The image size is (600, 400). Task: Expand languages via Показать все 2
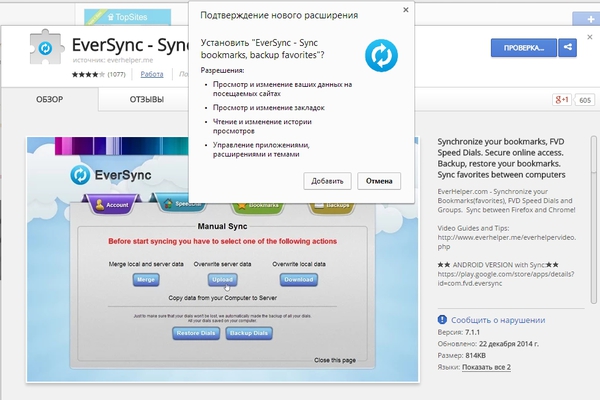tap(486, 367)
